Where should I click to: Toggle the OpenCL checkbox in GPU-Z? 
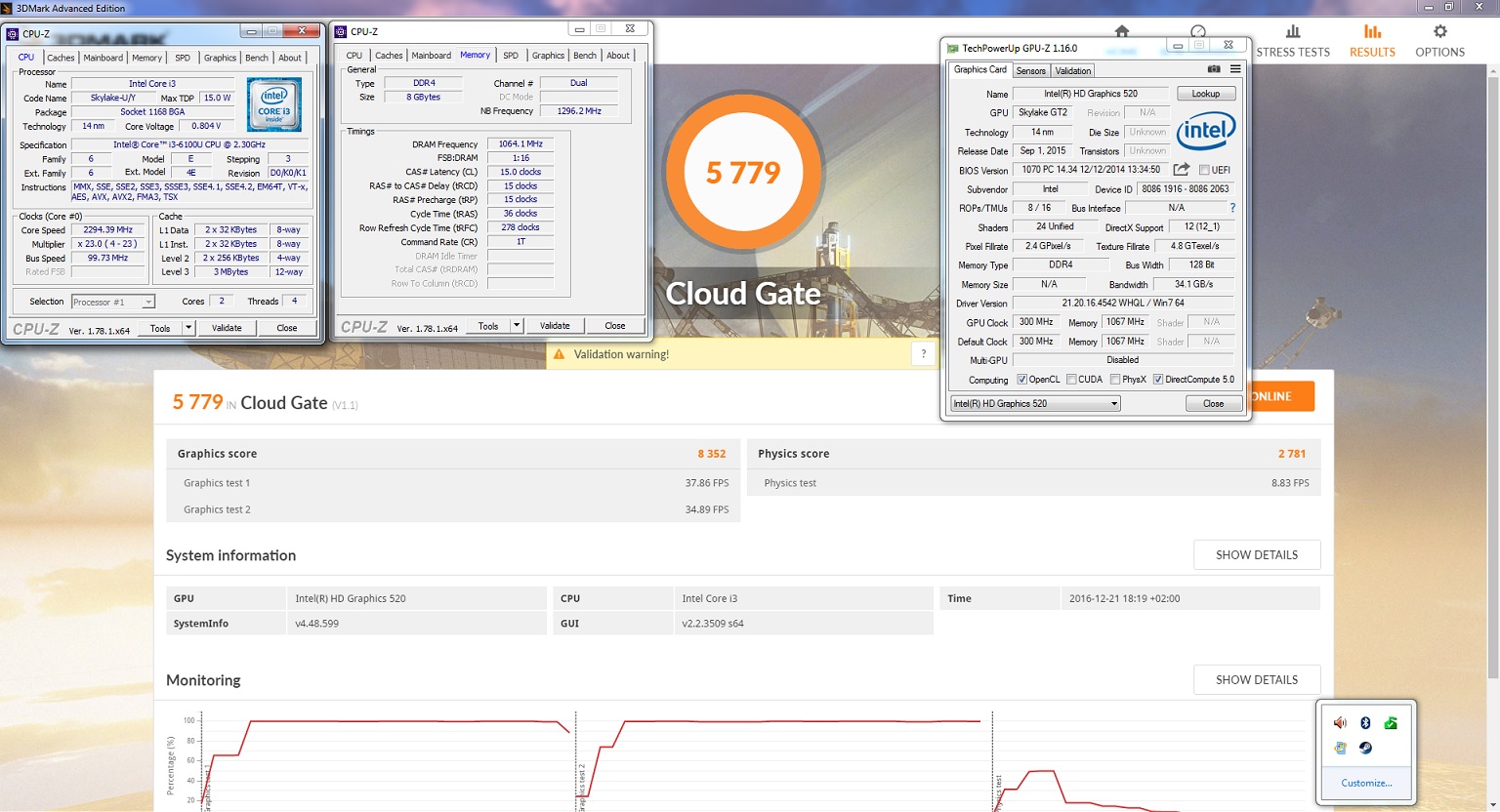(x=1021, y=380)
